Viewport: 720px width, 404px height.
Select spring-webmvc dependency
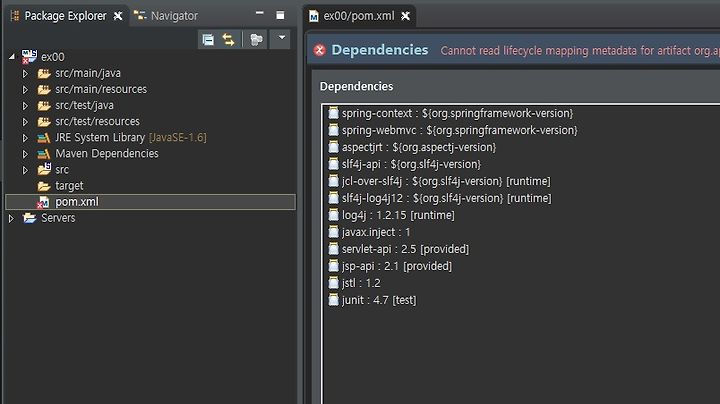(460, 130)
